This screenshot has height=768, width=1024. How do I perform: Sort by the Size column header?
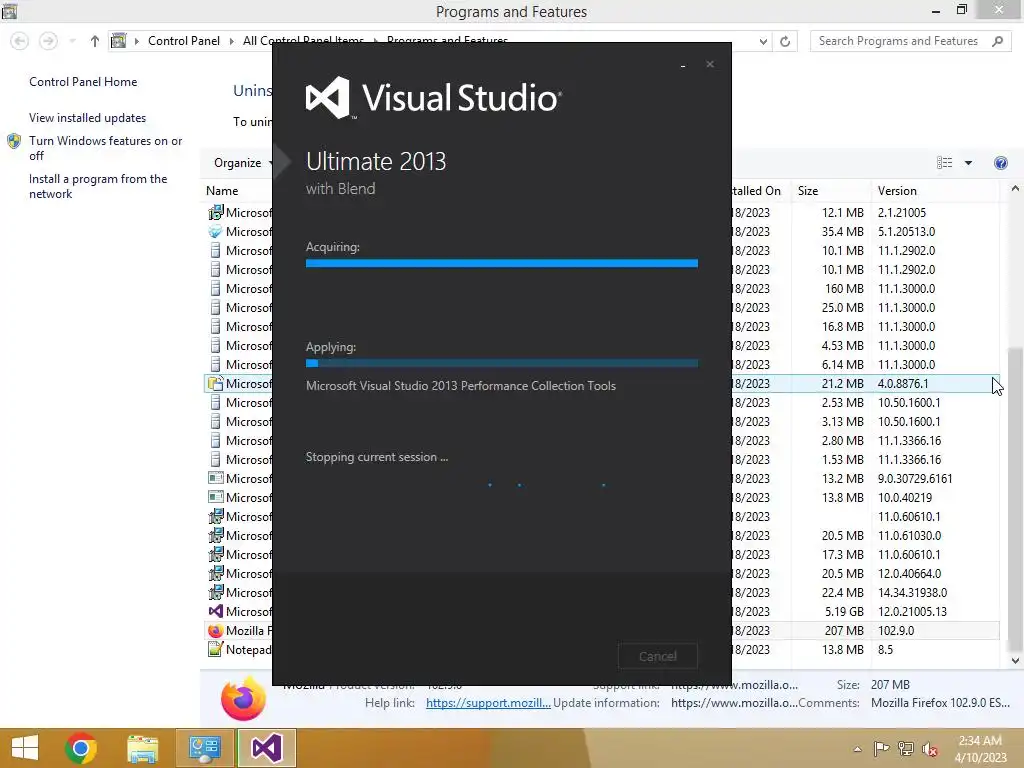(808, 191)
